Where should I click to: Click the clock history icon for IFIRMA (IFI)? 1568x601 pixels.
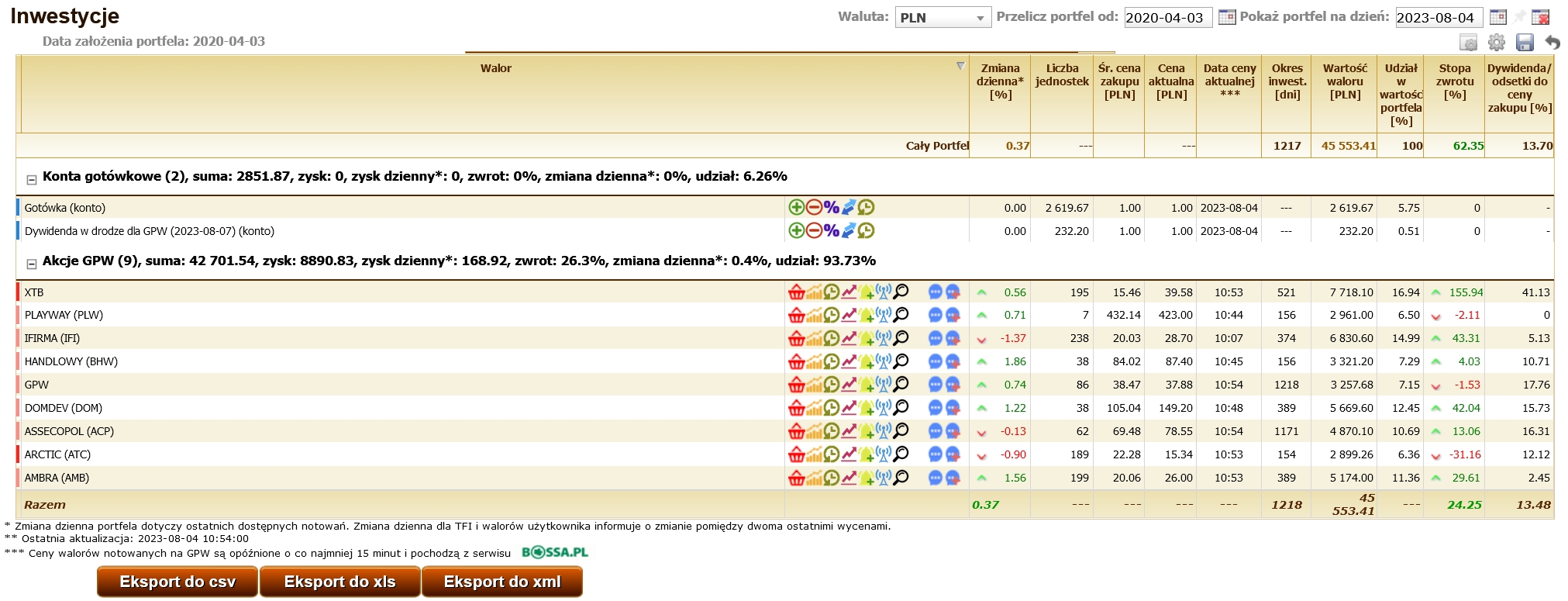coord(832,339)
